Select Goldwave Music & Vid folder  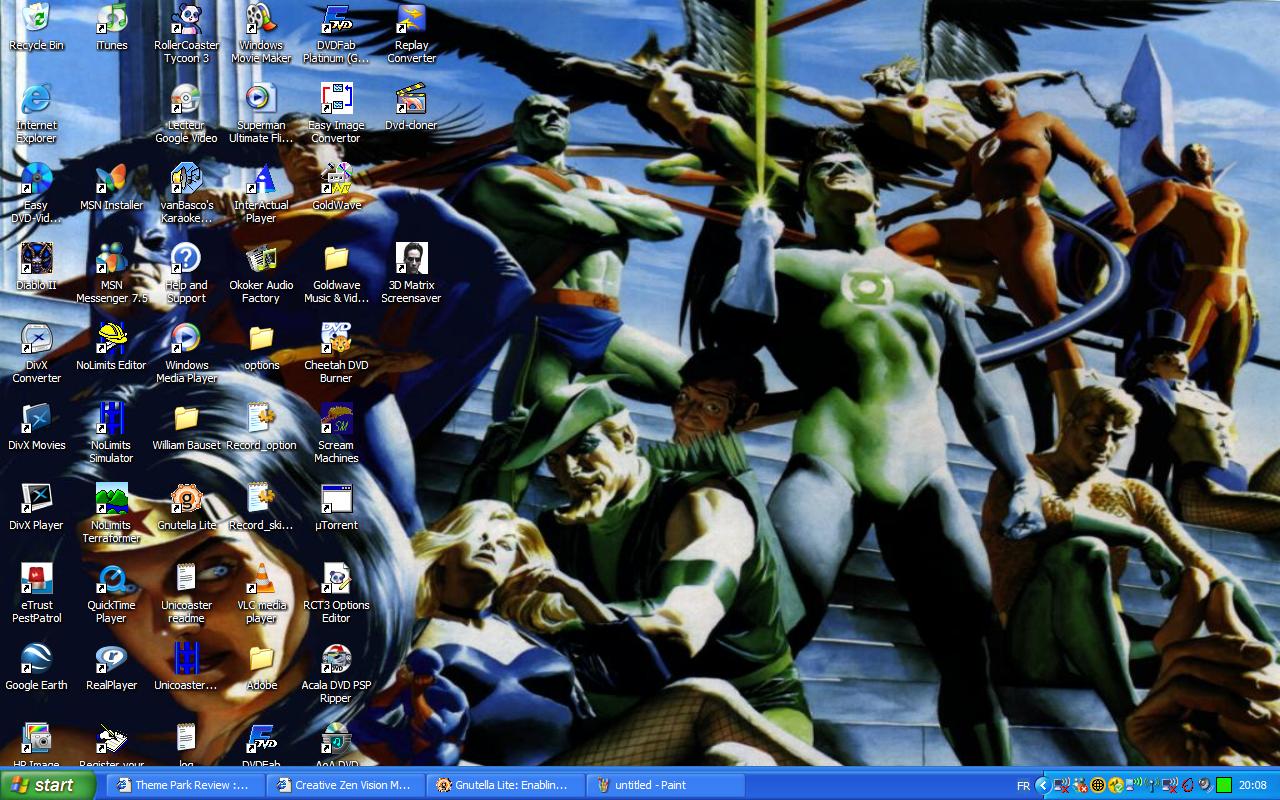pos(336,273)
